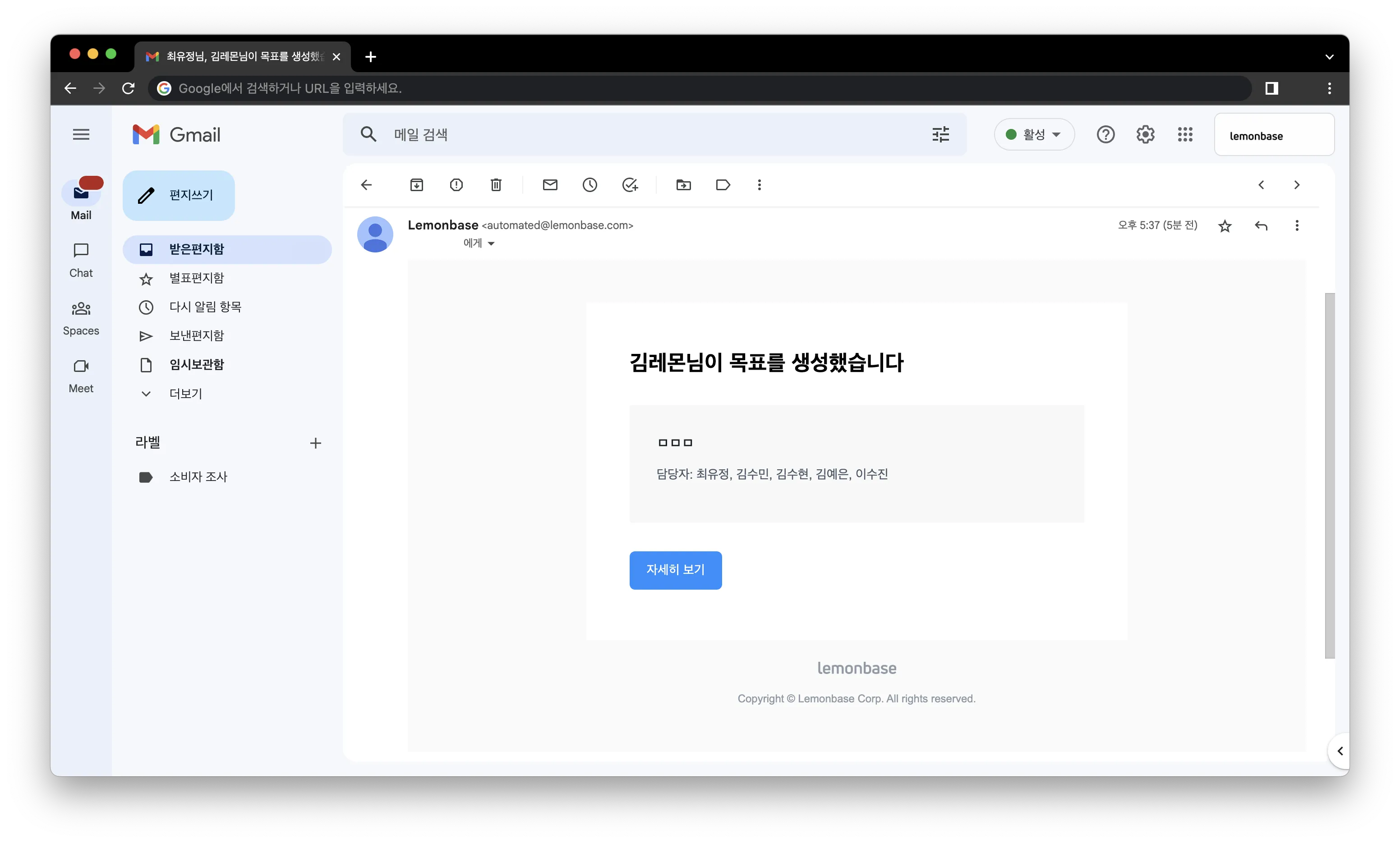1400x843 pixels.
Task: Click the email pane vertical scrollbar
Action: coord(1330,476)
